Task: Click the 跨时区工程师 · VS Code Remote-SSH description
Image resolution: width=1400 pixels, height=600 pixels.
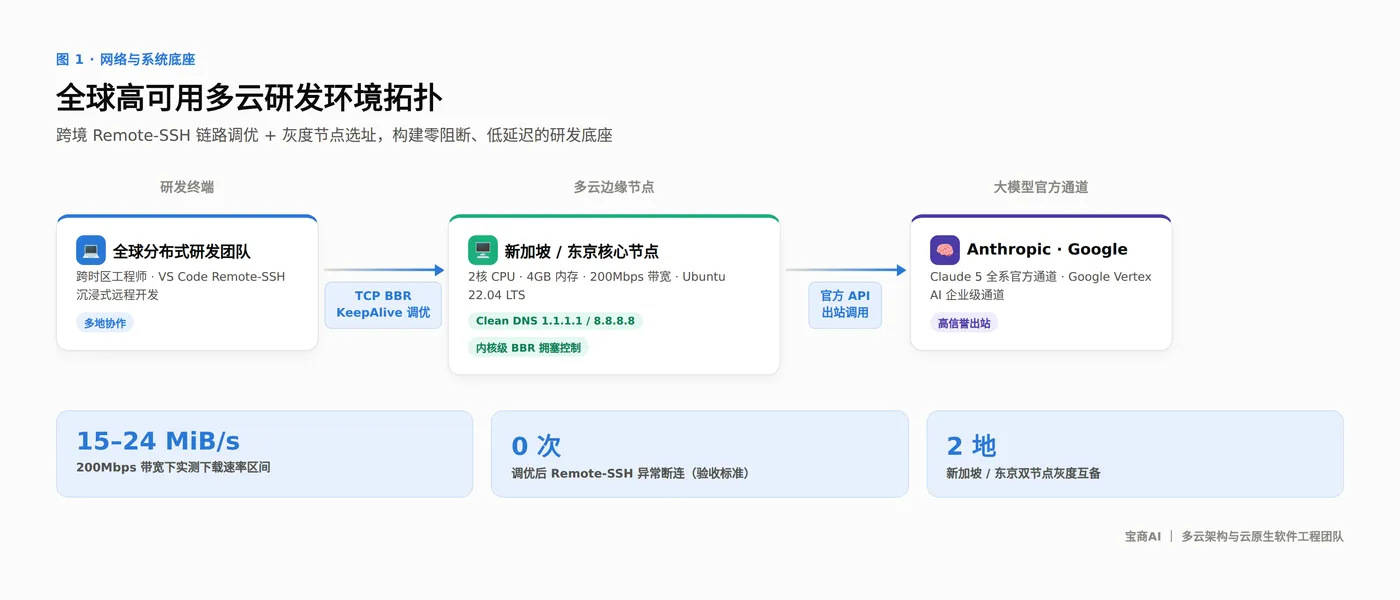Action: [180, 285]
